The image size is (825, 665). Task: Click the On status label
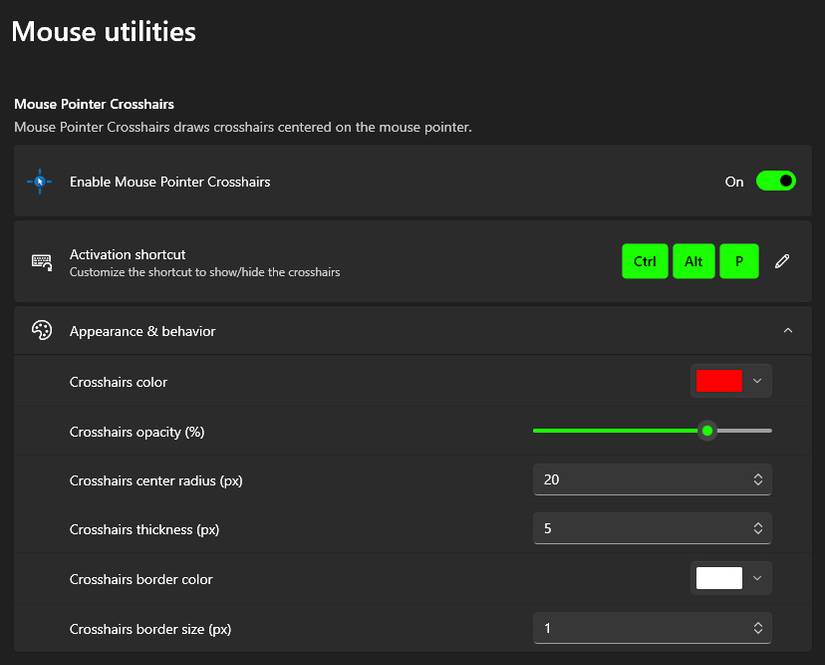pos(734,182)
